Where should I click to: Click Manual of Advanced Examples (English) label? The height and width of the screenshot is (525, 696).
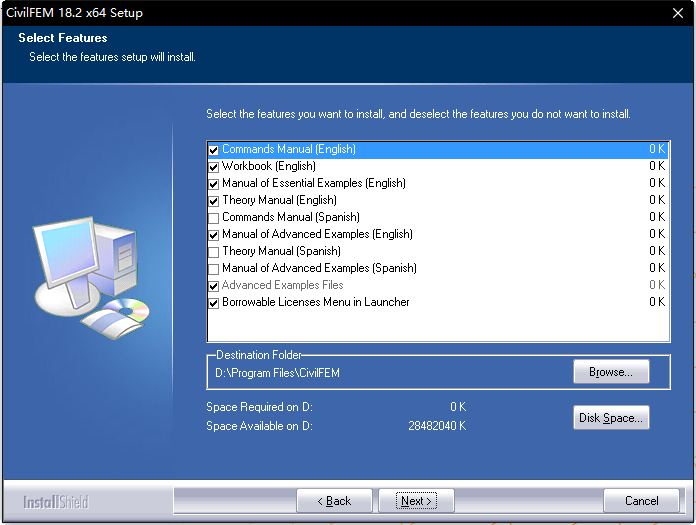click(317, 234)
